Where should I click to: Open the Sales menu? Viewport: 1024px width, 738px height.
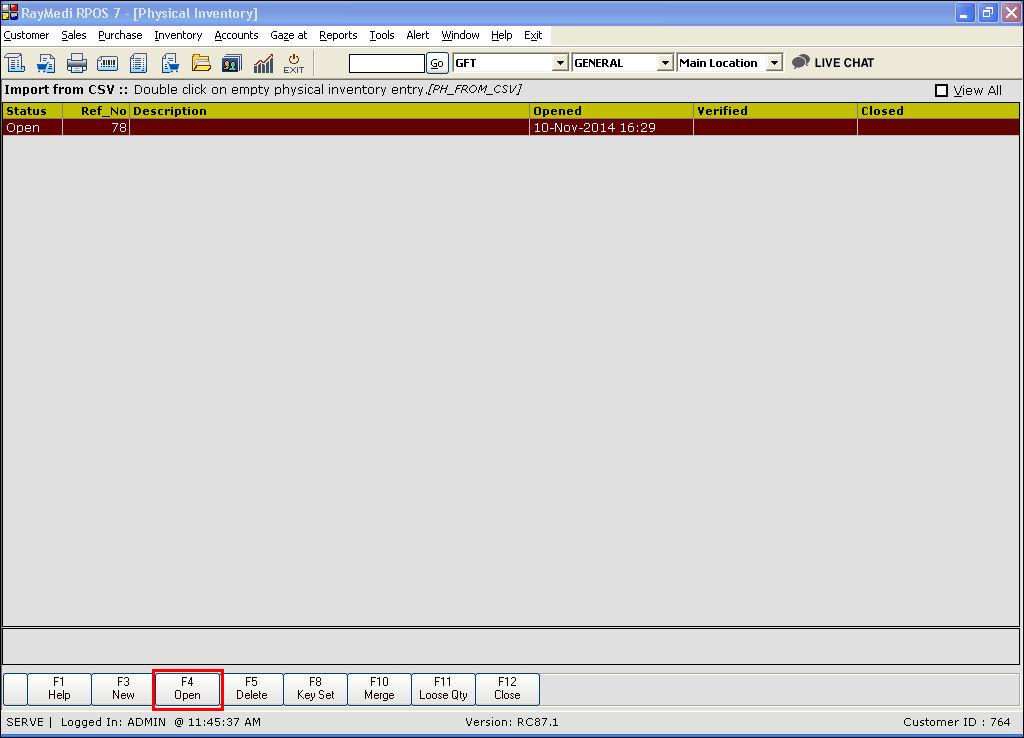[x=74, y=35]
